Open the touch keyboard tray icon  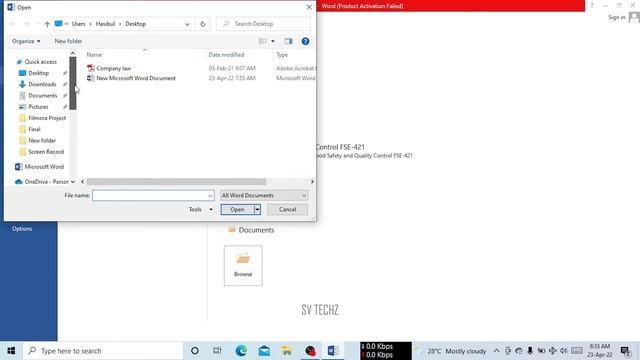577,351
